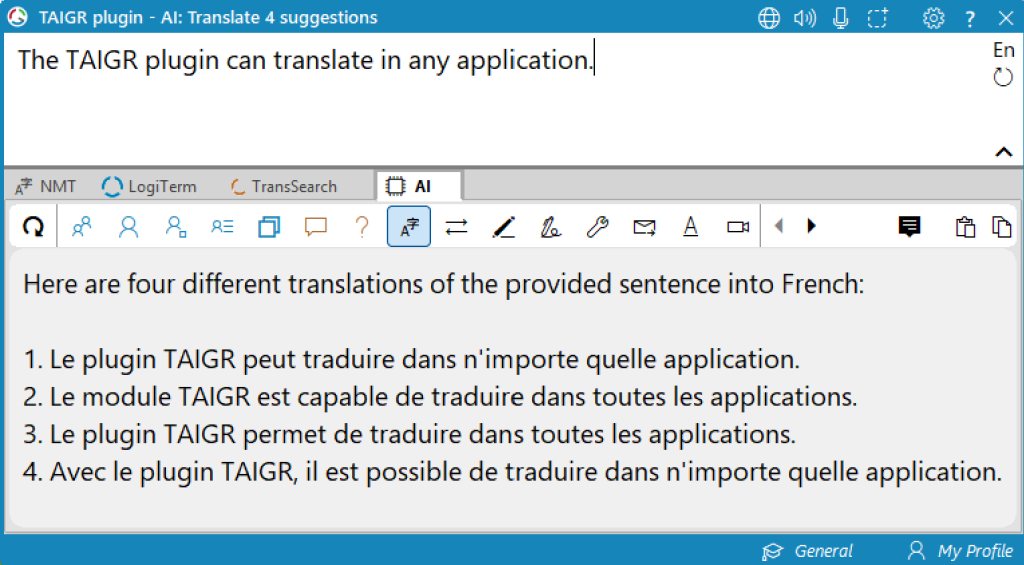Click the pencil icon in the AI toolbar
The height and width of the screenshot is (565, 1024).
504,227
